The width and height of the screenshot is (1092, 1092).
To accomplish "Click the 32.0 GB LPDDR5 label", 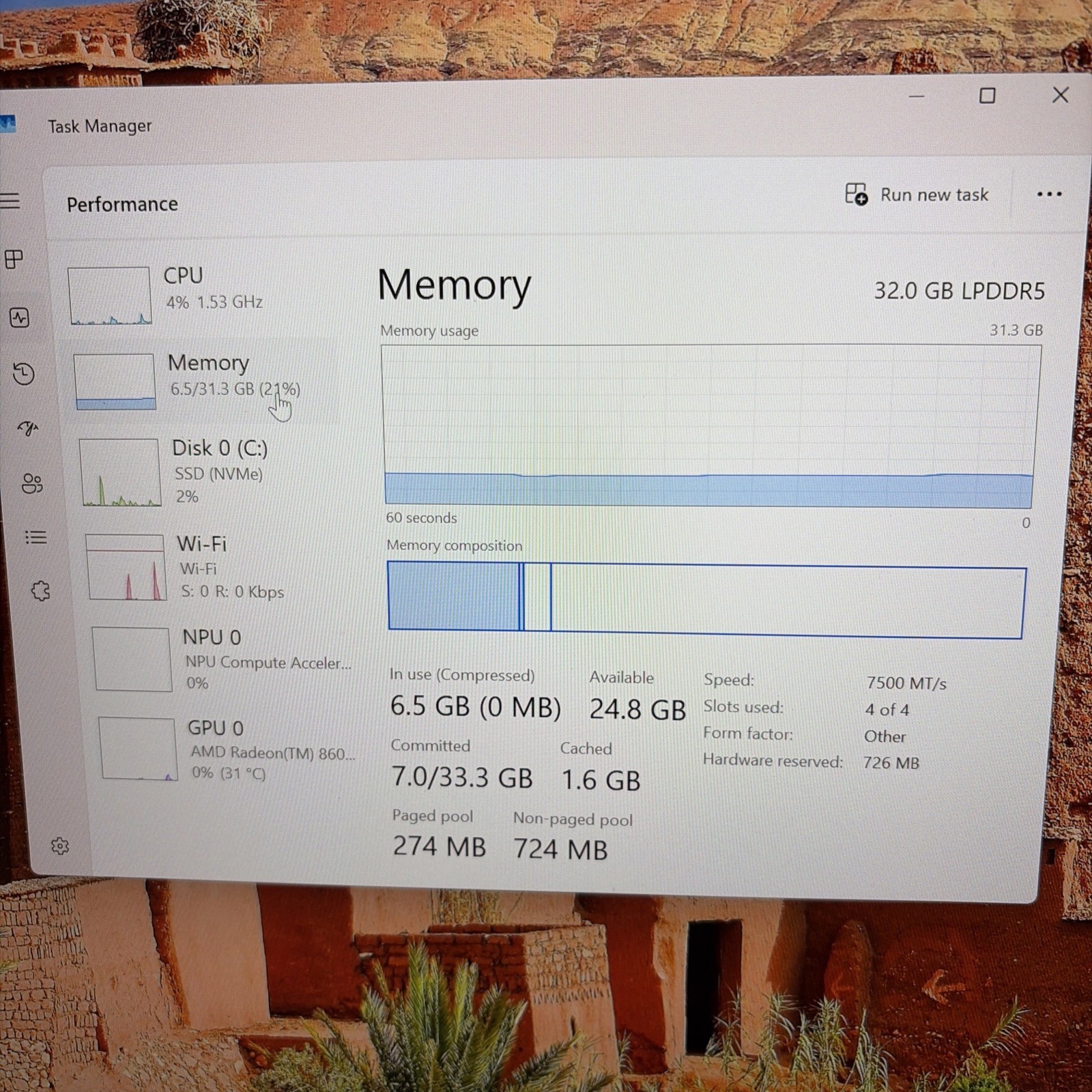I will (959, 291).
